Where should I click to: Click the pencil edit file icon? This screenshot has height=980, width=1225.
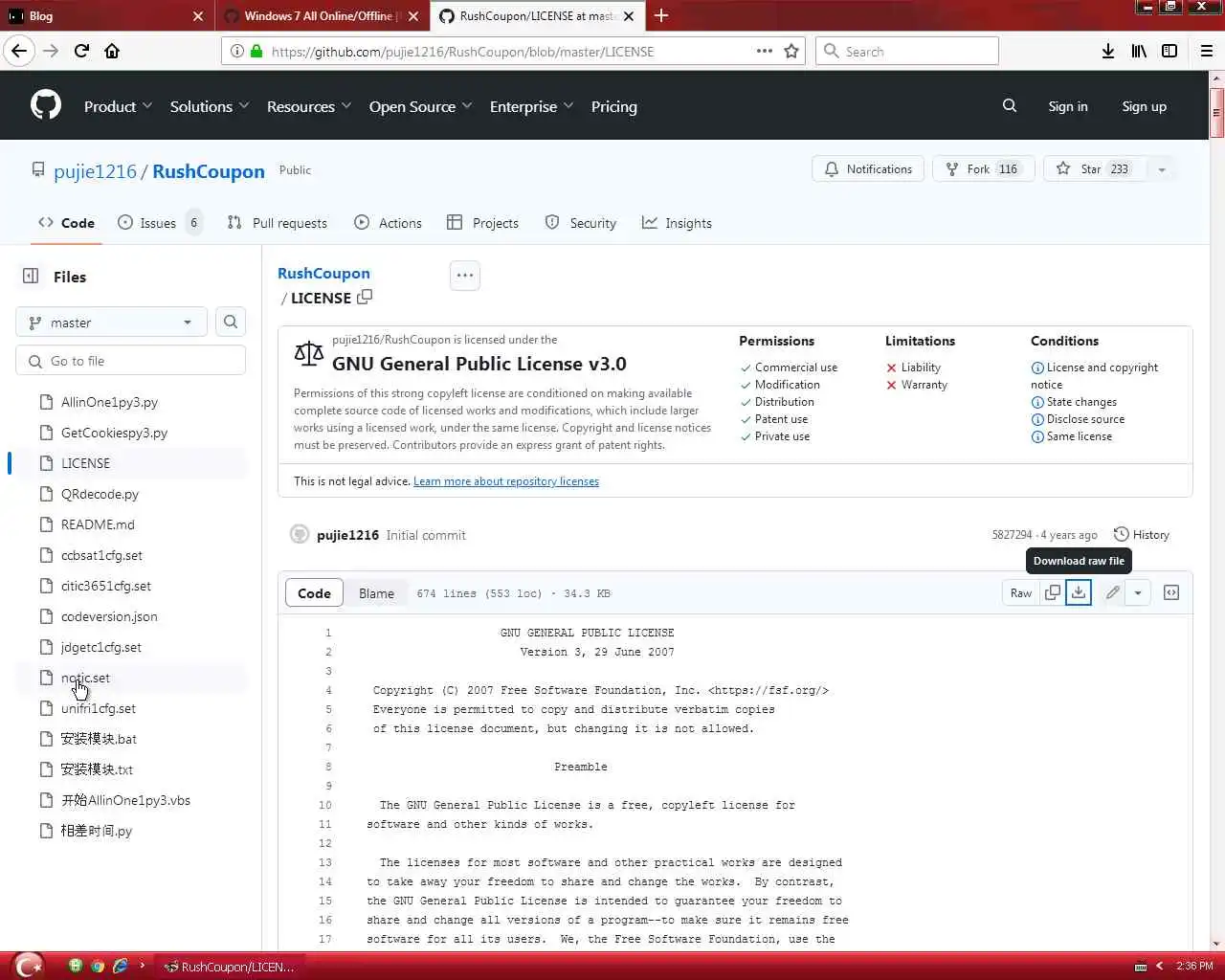point(1112,592)
